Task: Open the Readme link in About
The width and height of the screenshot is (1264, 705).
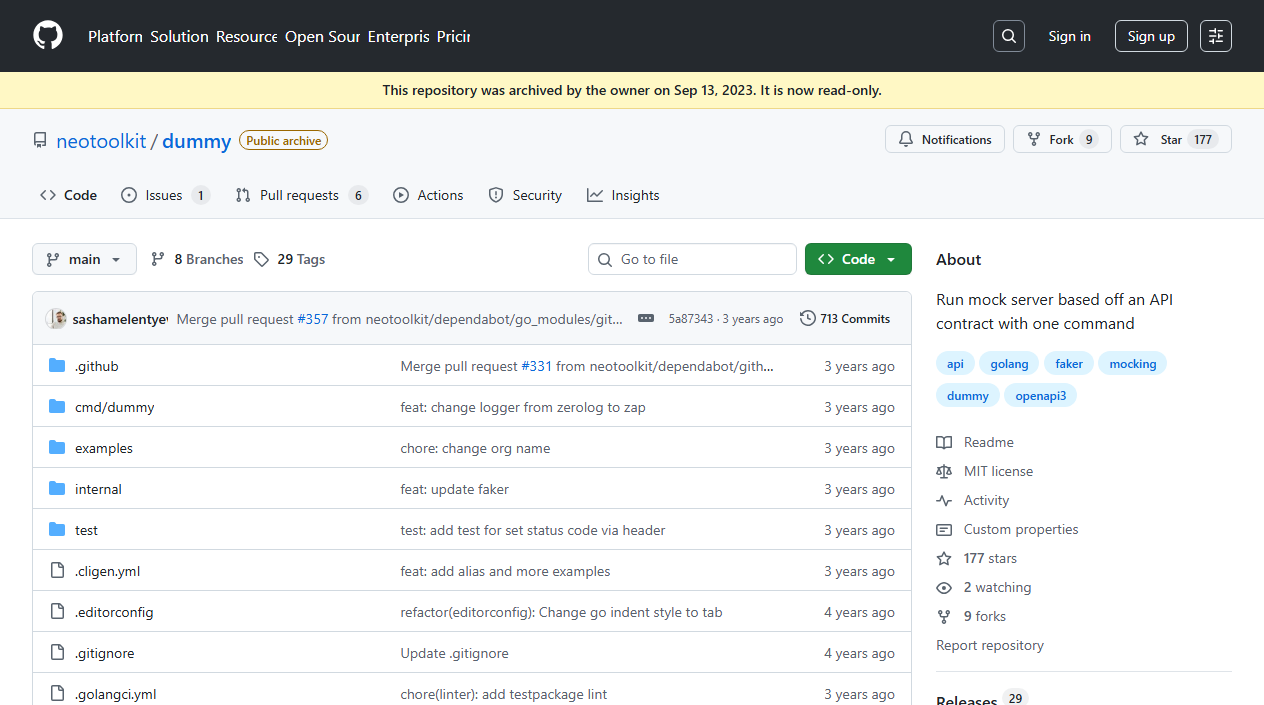Action: 975,442
